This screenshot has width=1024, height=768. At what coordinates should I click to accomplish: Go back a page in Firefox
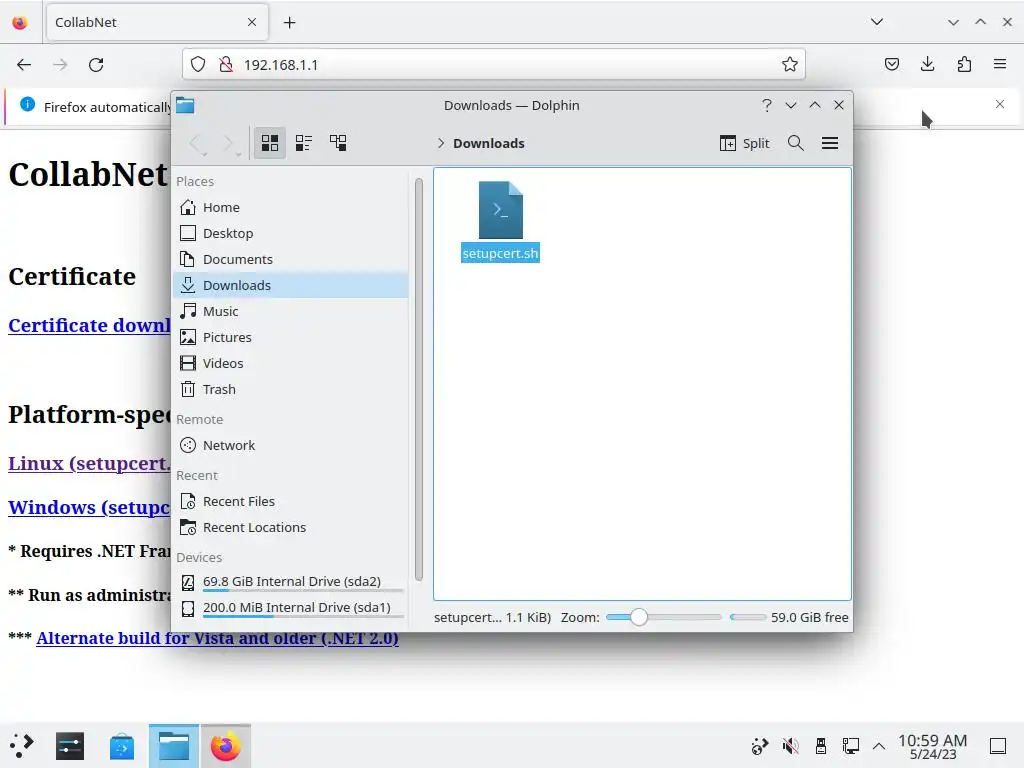click(x=24, y=65)
